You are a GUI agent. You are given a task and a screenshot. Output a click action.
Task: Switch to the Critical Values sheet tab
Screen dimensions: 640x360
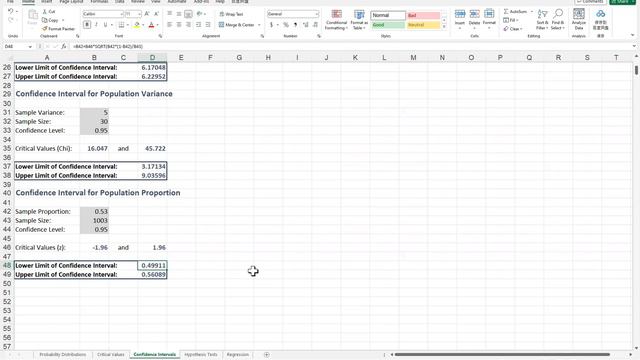[111, 355]
